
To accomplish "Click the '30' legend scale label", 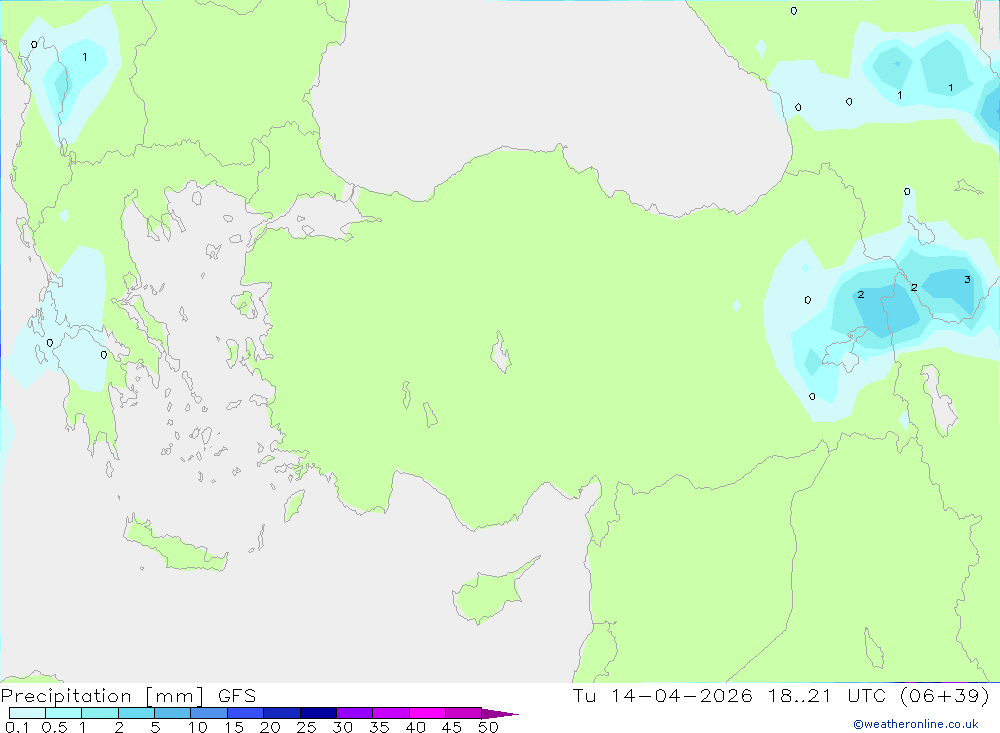I will [342, 727].
